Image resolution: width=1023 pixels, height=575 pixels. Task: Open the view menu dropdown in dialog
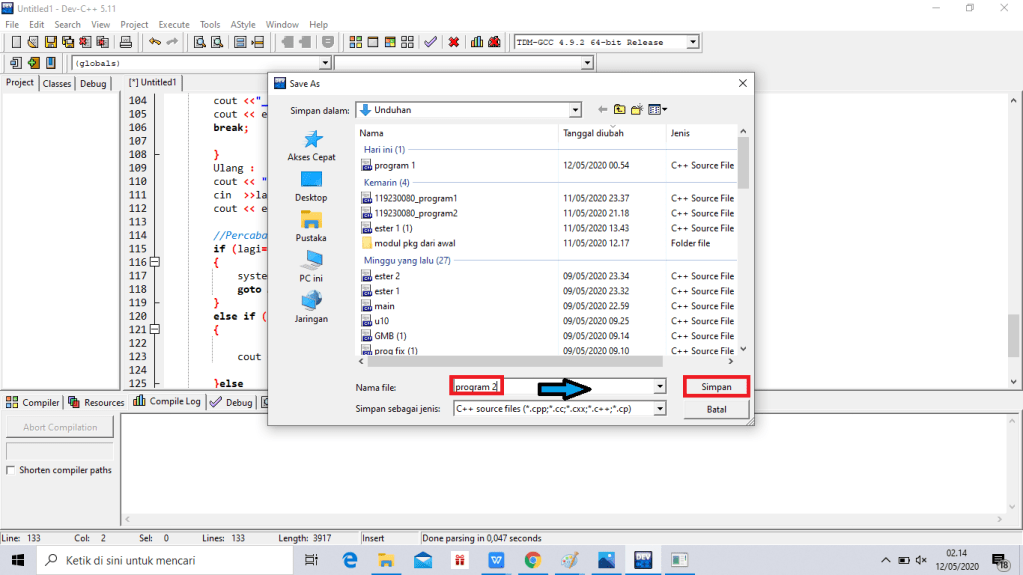658,110
